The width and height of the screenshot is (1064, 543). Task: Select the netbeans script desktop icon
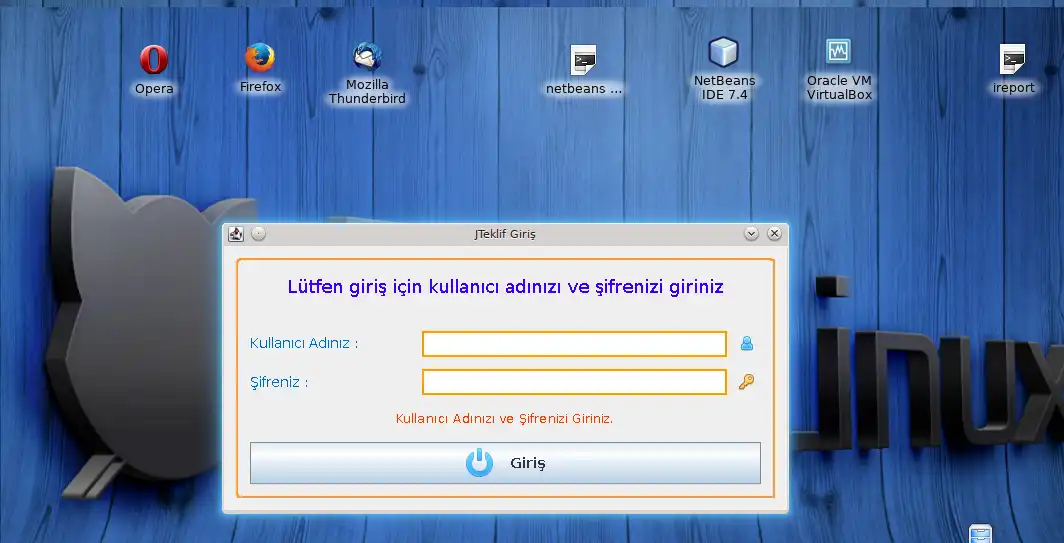click(x=584, y=60)
